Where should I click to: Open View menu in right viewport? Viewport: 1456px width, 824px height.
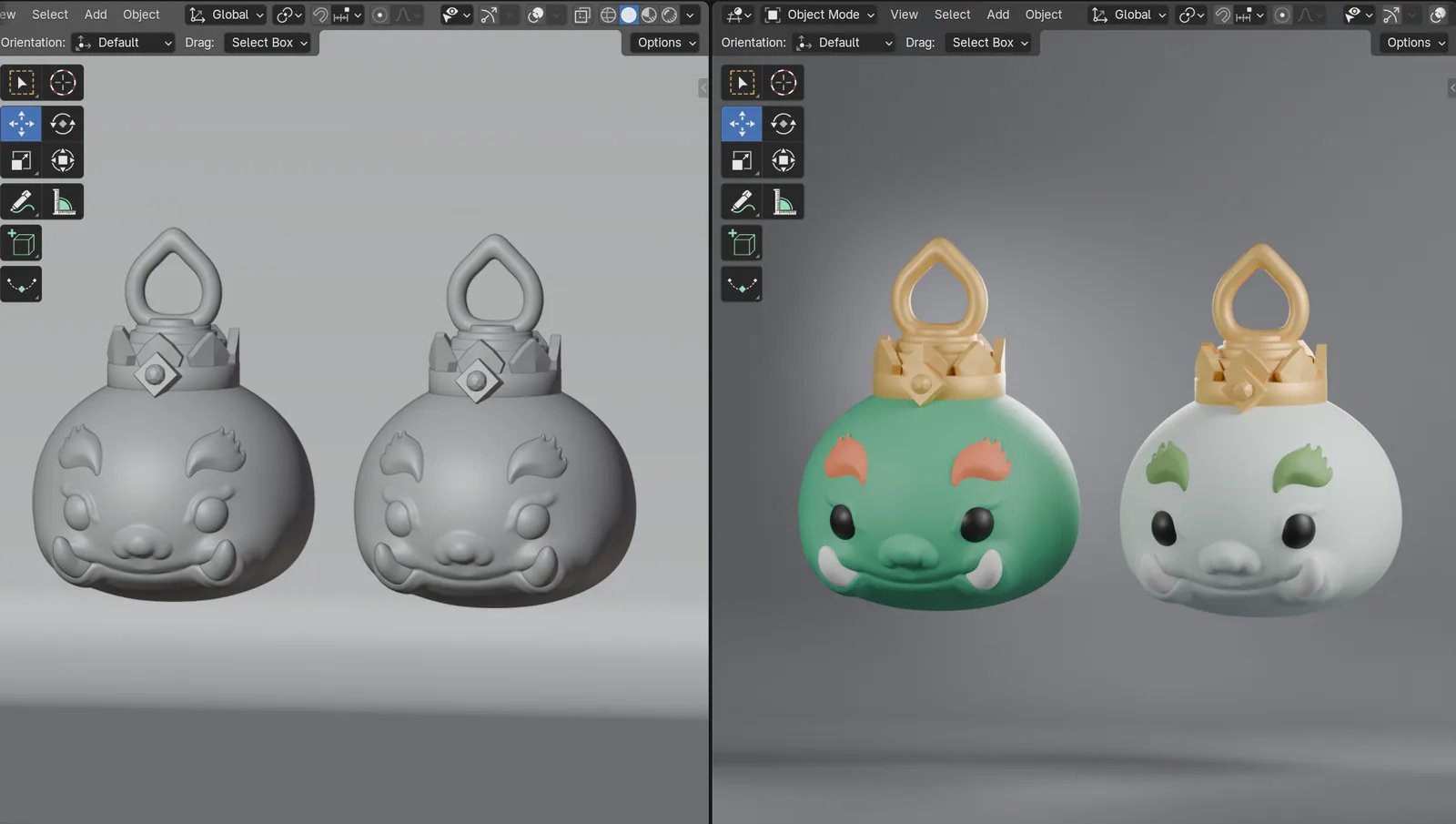pyautogui.click(x=904, y=15)
